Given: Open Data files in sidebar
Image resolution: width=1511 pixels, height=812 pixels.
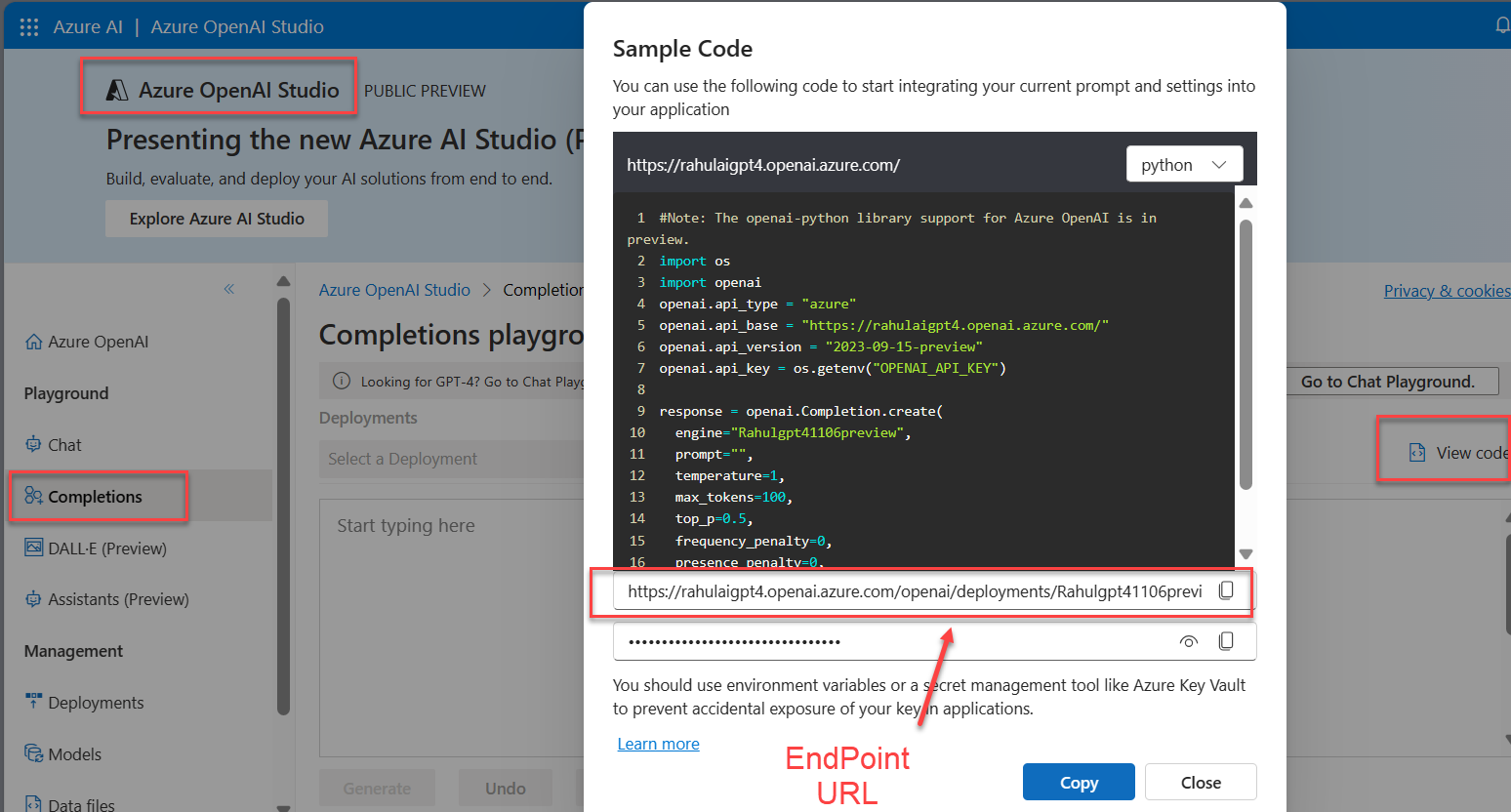Looking at the screenshot, I should click(x=69, y=804).
